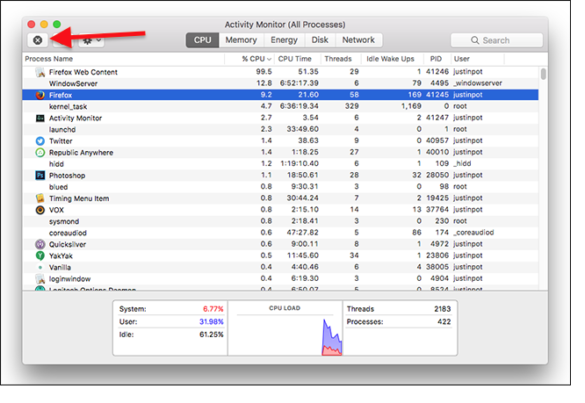
Task: Open the Energy tab
Action: click(x=284, y=40)
